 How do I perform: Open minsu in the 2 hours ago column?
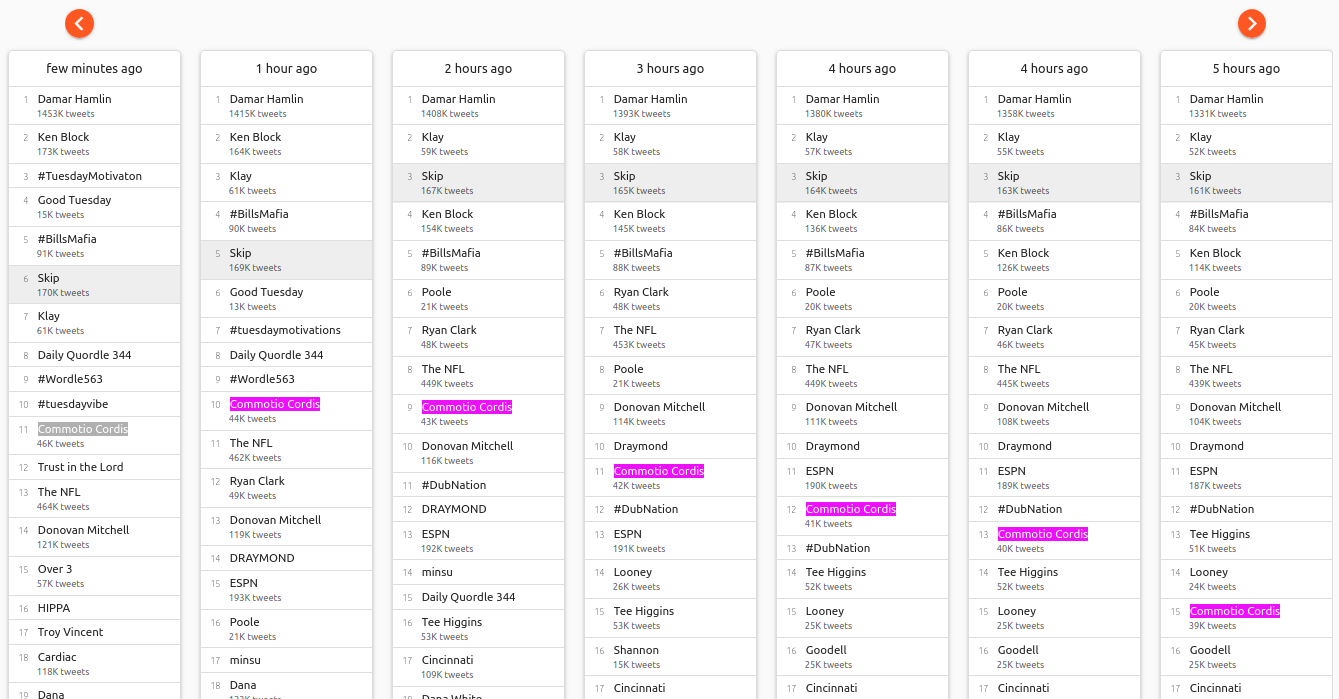point(479,572)
